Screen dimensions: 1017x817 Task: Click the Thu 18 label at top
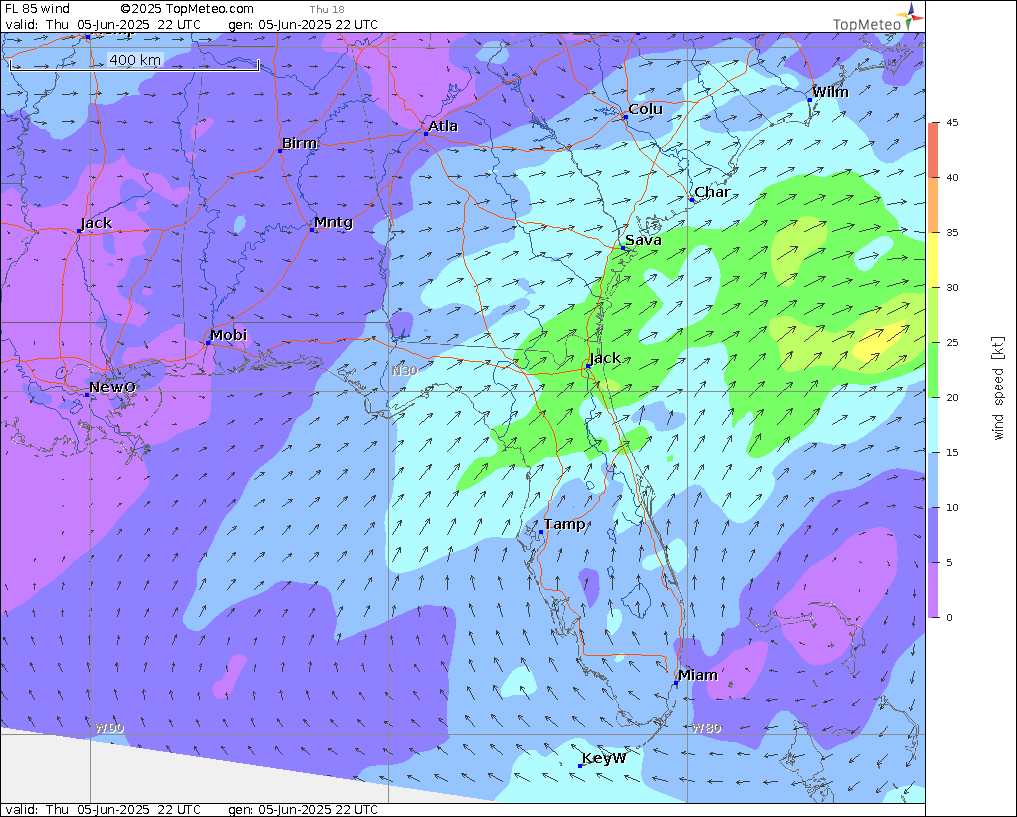(327, 10)
